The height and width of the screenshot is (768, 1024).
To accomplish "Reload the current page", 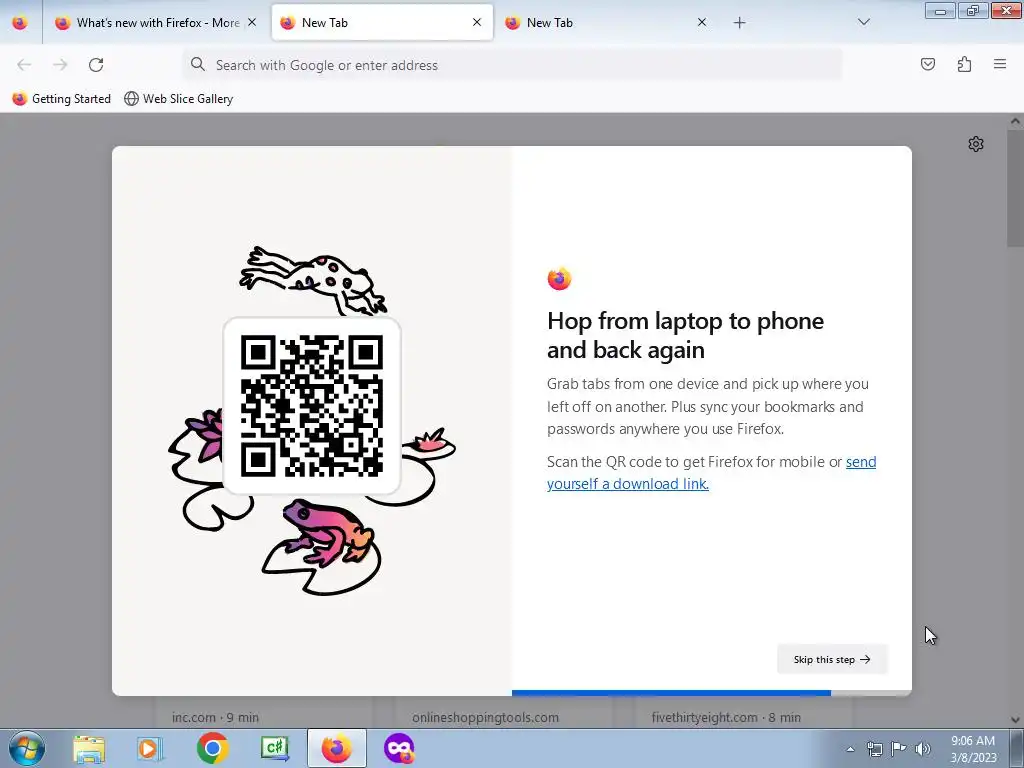I will [x=96, y=65].
